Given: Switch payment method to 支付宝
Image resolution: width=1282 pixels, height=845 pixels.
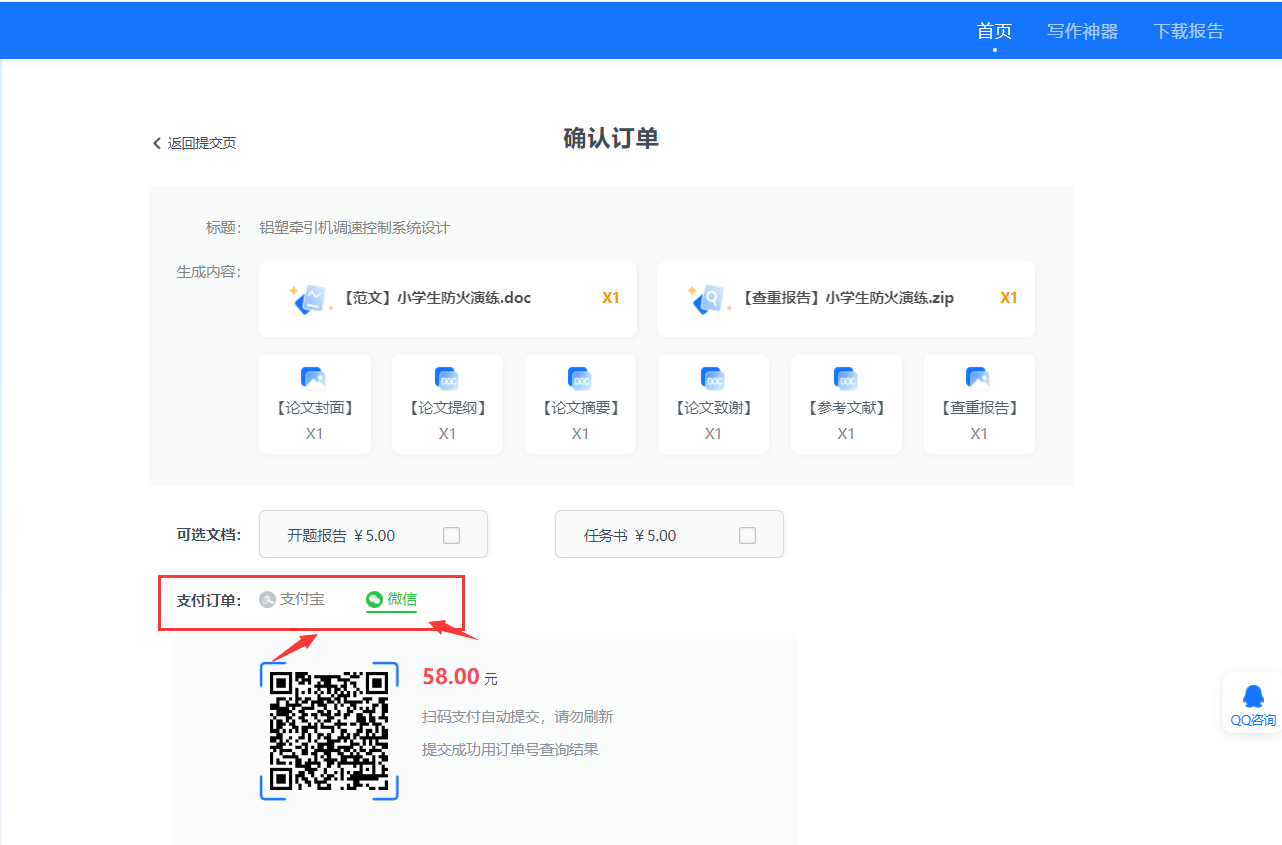Looking at the screenshot, I should click(x=292, y=599).
